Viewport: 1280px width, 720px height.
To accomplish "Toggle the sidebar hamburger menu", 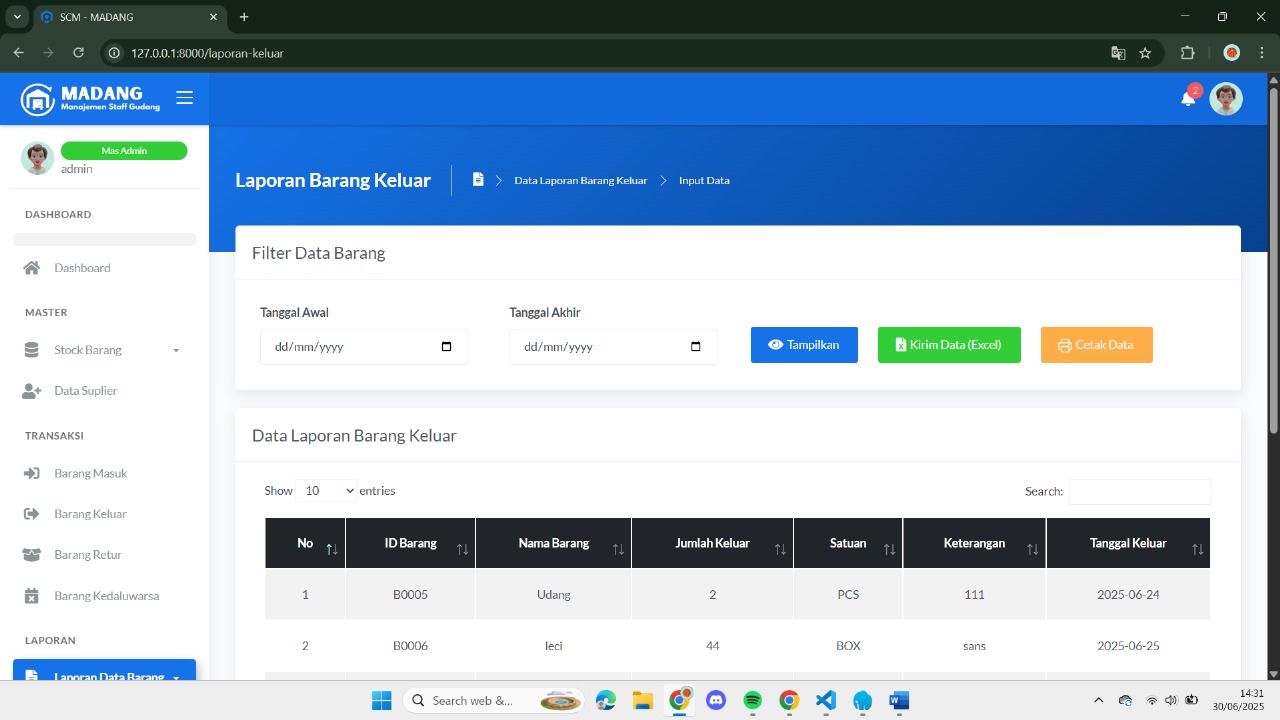I will pos(184,97).
